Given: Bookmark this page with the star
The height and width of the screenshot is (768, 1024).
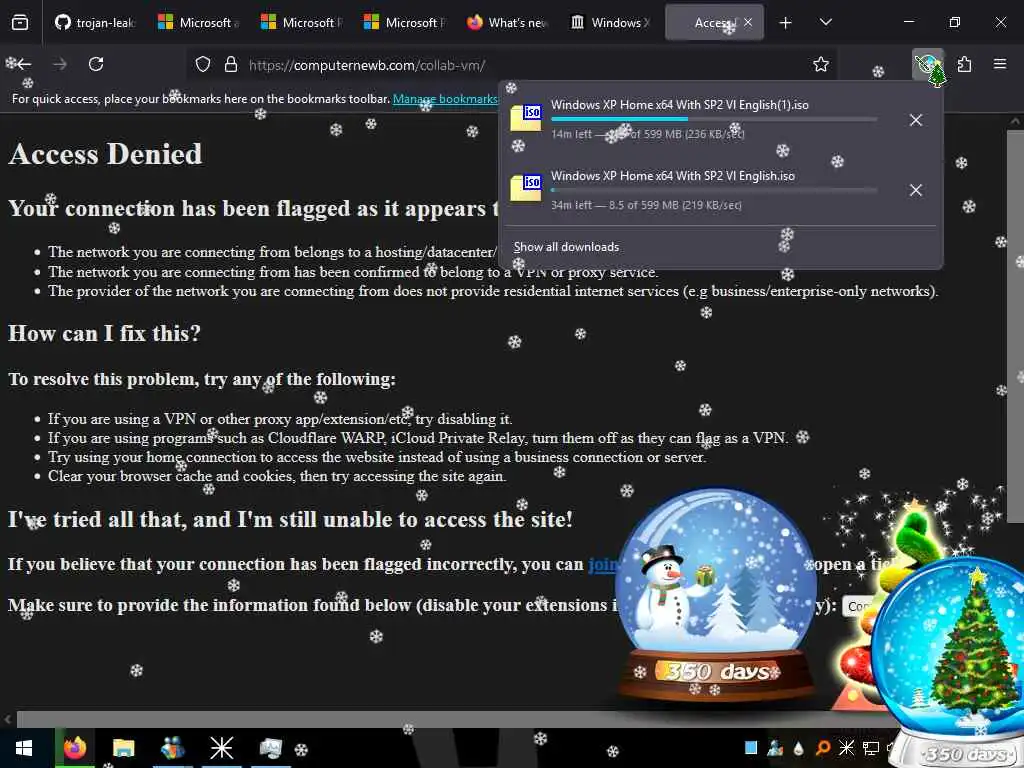Looking at the screenshot, I should (x=821, y=64).
